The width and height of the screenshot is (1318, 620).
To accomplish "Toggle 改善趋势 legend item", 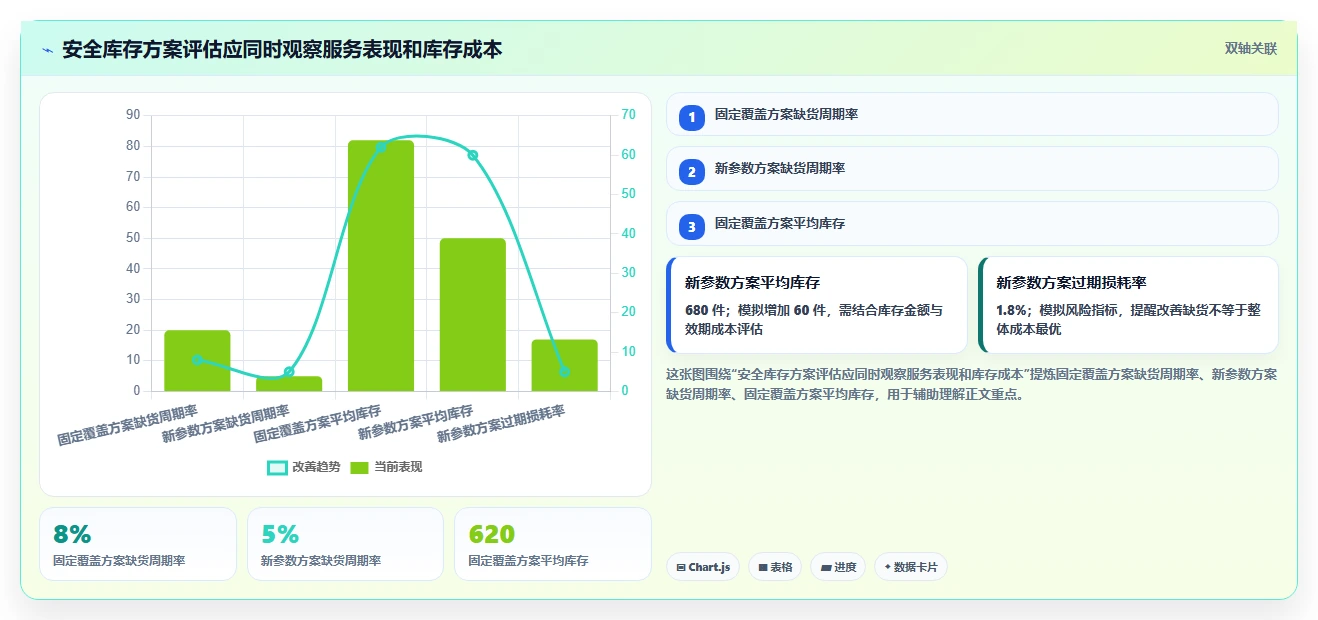I will pos(304,467).
